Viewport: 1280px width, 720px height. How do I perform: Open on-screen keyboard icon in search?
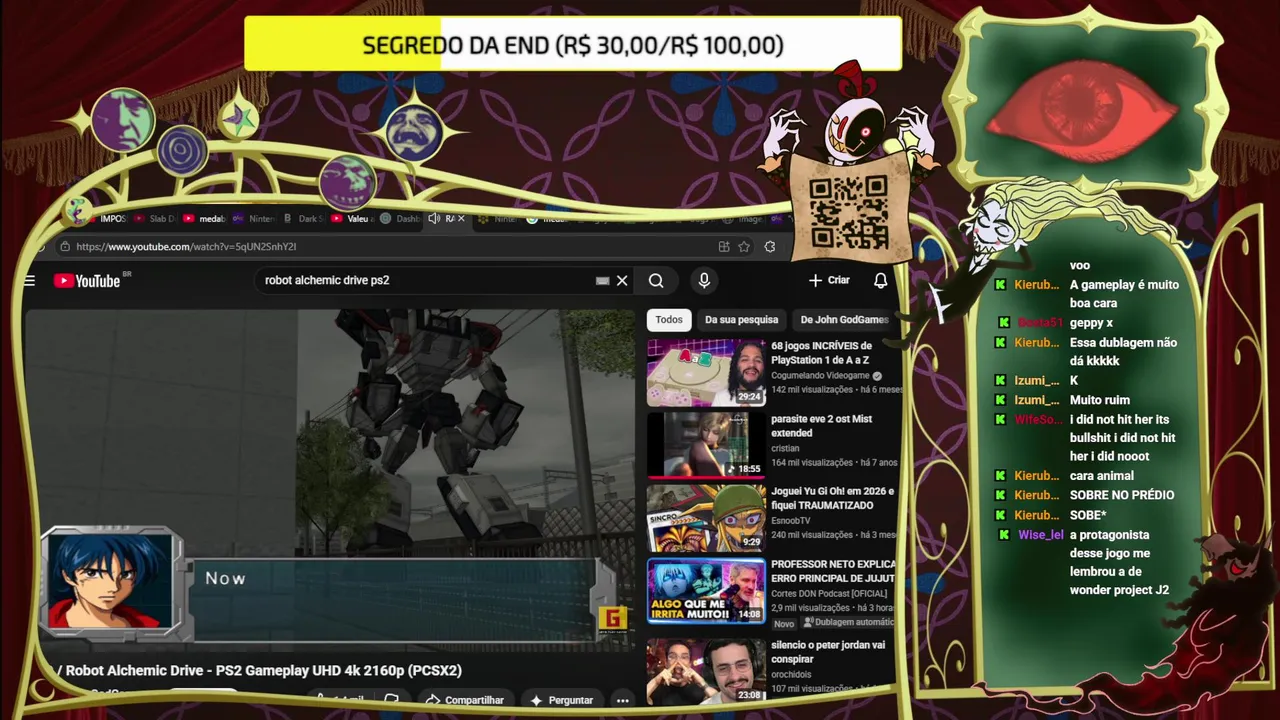[x=602, y=281]
